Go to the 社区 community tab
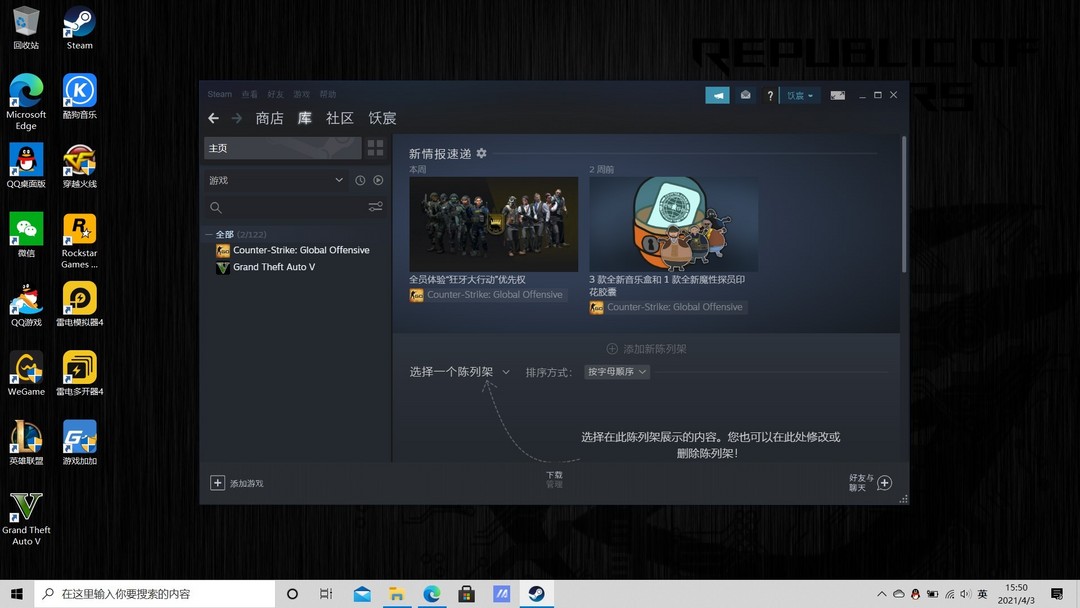This screenshot has height=608, width=1080. (340, 118)
